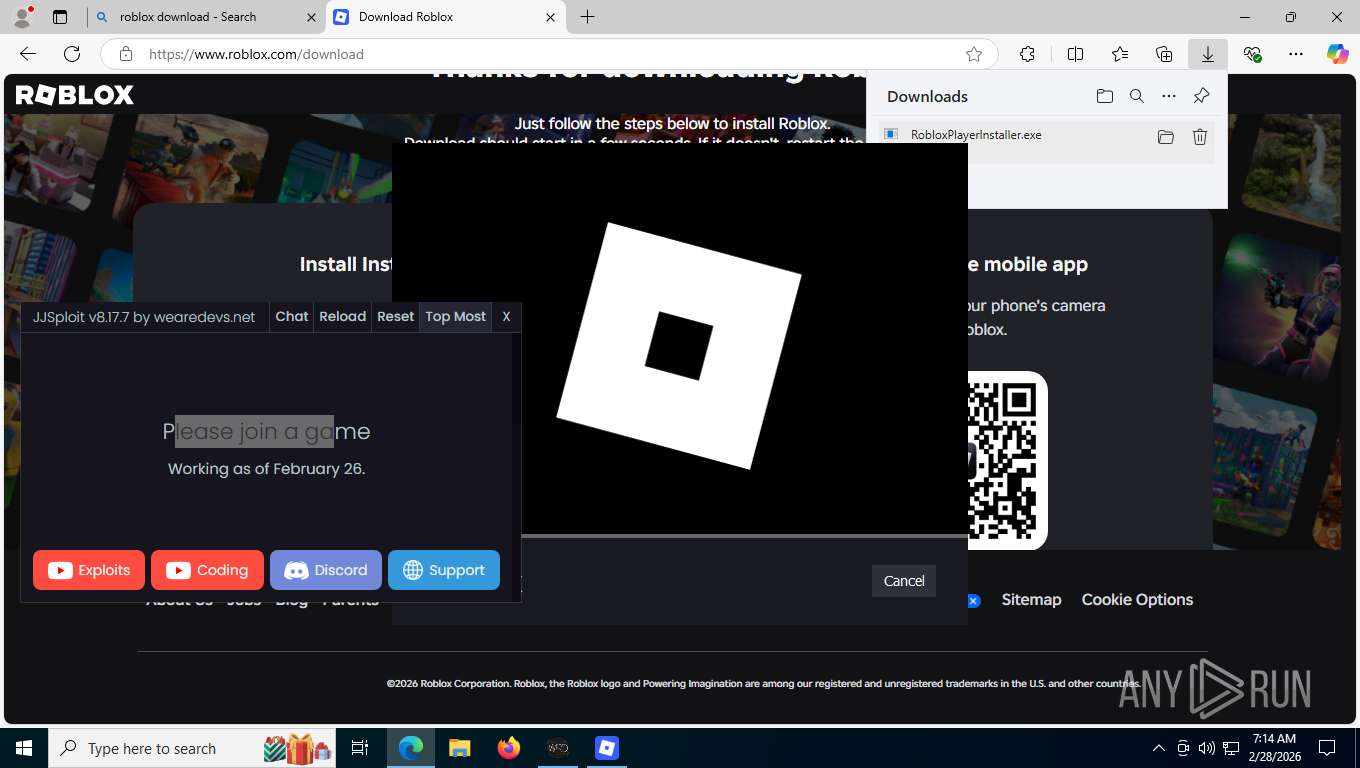Close the JJSploit window with X

(x=506, y=316)
